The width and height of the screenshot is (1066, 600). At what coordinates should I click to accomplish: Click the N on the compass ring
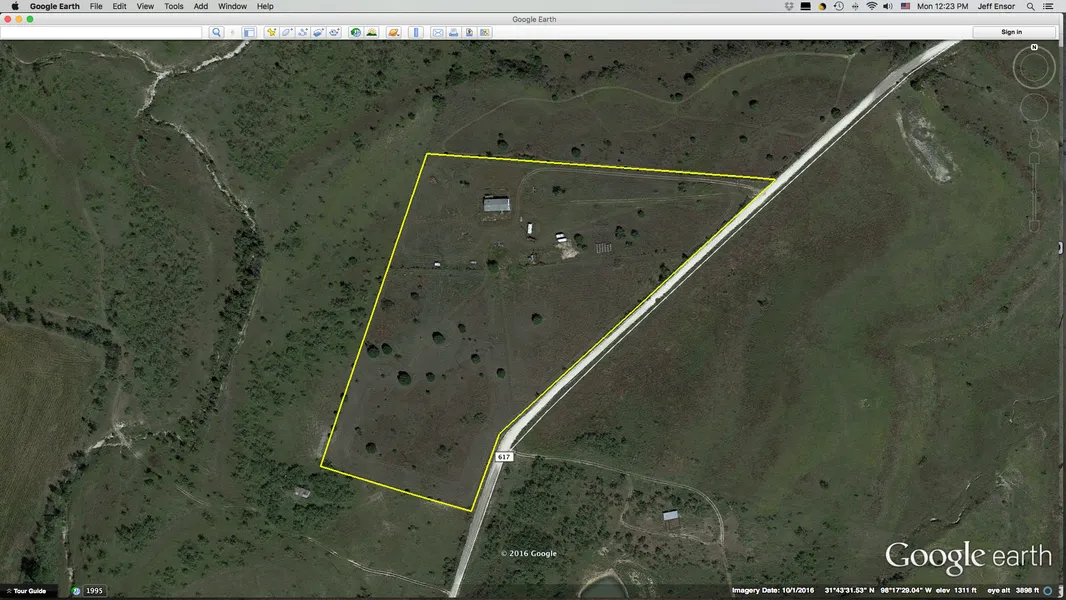1034,47
